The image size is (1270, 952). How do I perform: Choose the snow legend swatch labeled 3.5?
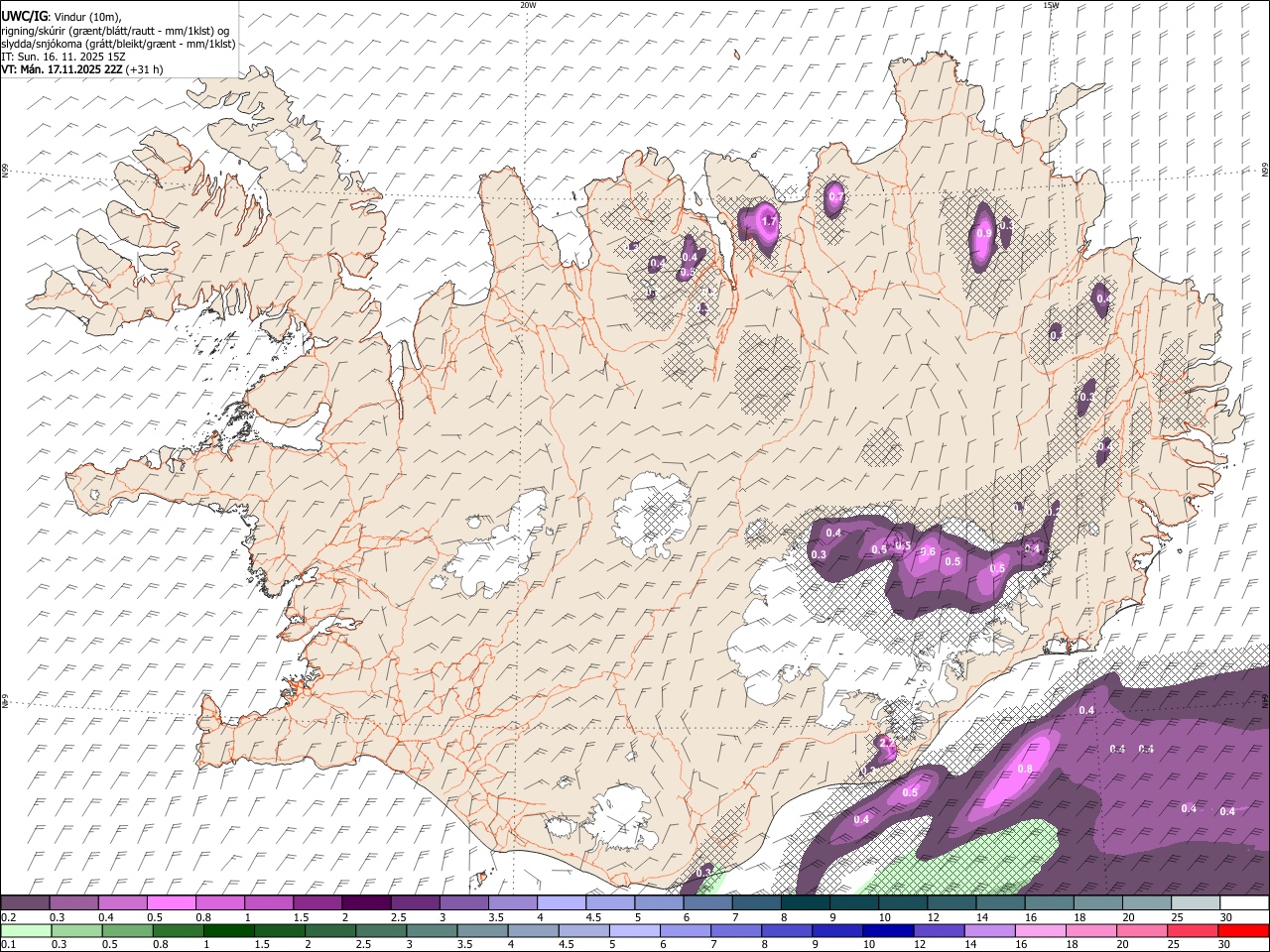(512, 902)
